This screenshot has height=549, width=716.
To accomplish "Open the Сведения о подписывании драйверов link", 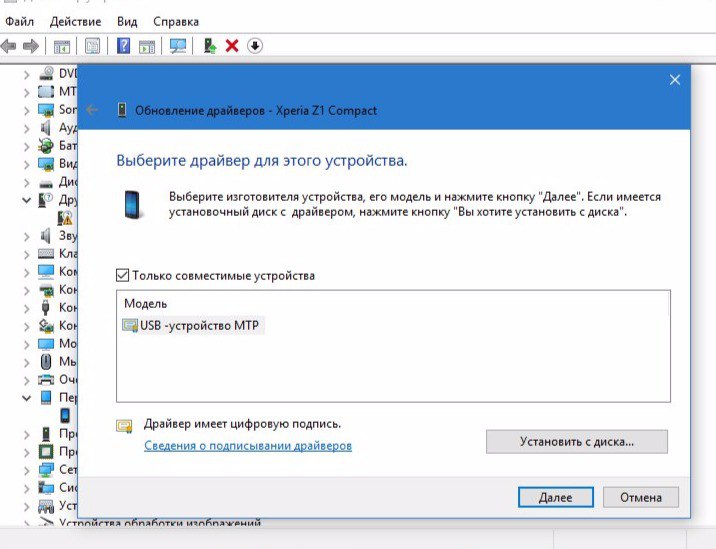I will tap(248, 445).
